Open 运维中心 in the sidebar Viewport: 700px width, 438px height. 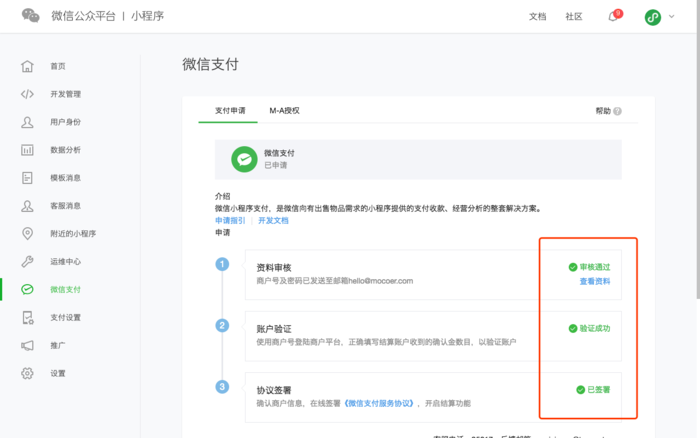tap(66, 261)
